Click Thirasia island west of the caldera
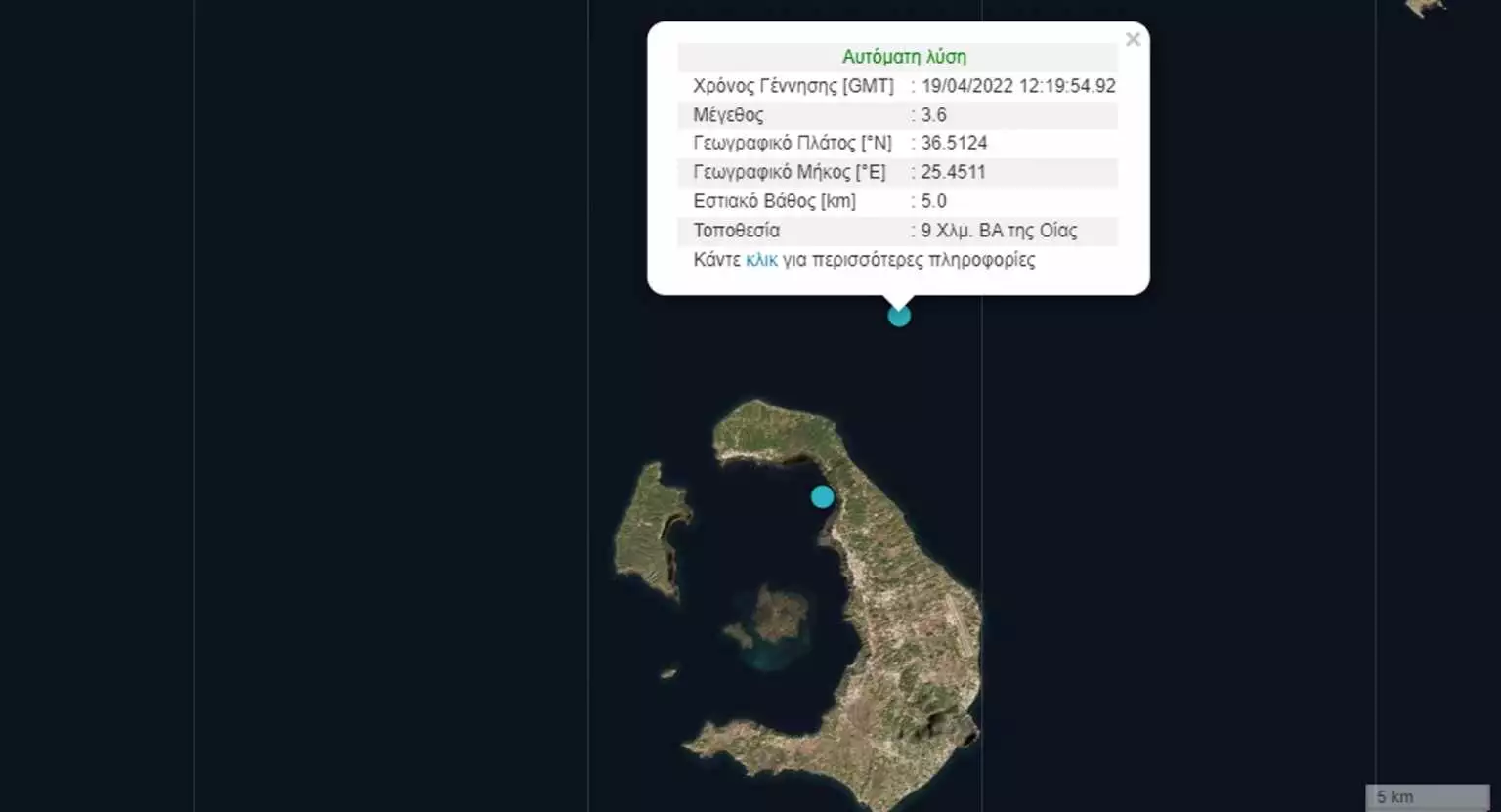Viewport: 1501px width, 812px height. (648, 528)
